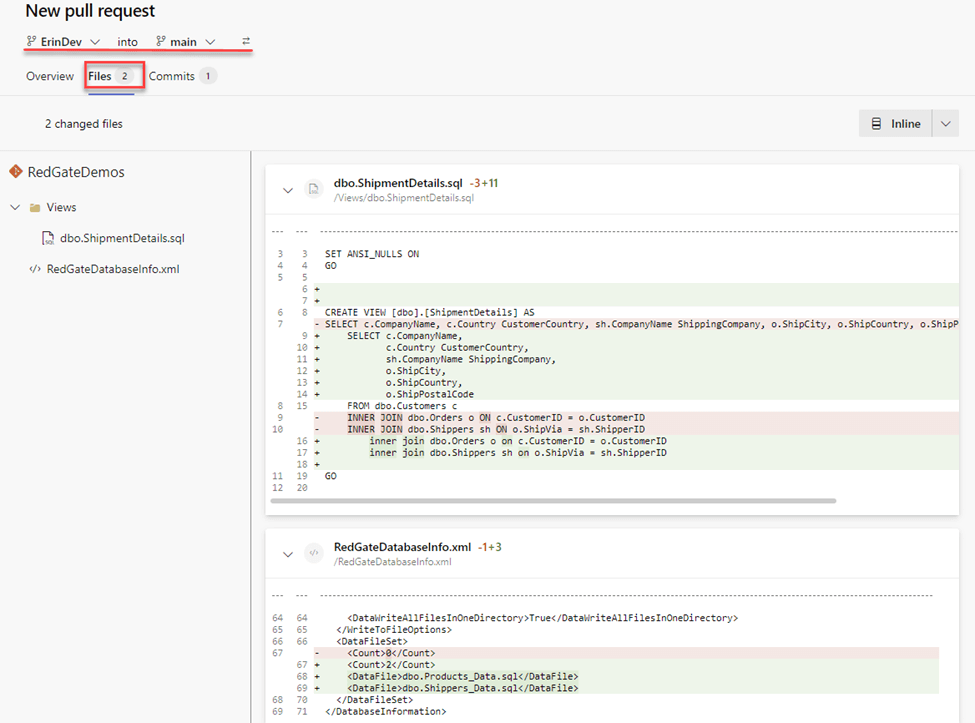This screenshot has height=723, width=975.
Task: Click the Inline diff view button
Action: coord(895,124)
